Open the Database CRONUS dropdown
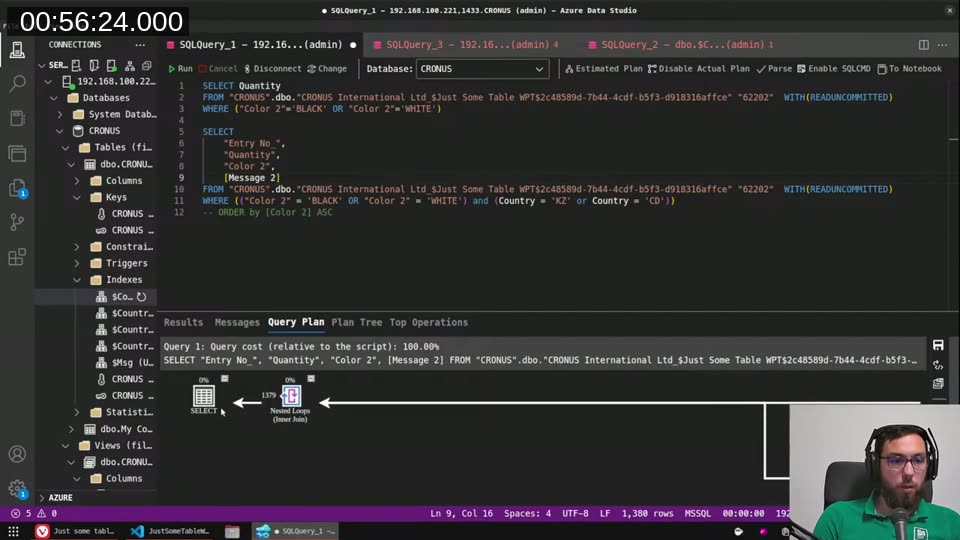The width and height of the screenshot is (960, 540). (x=482, y=69)
